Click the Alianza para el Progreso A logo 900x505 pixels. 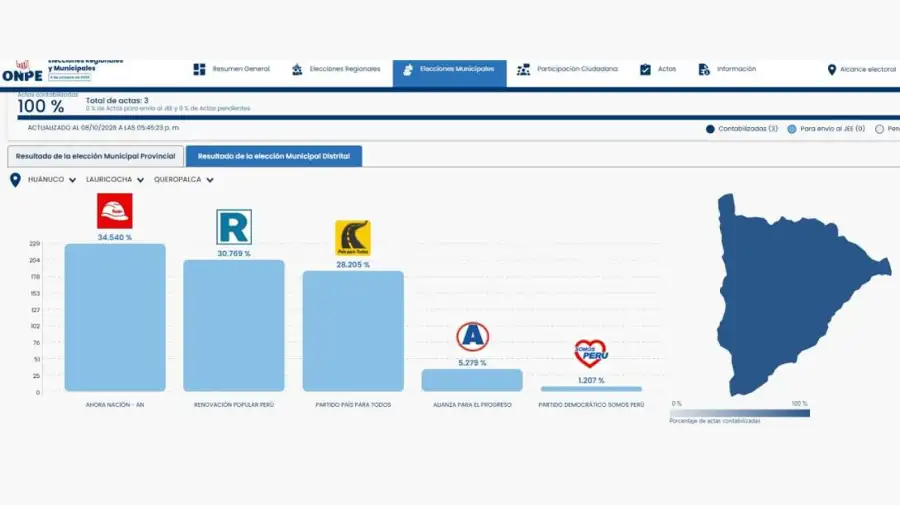click(x=472, y=337)
